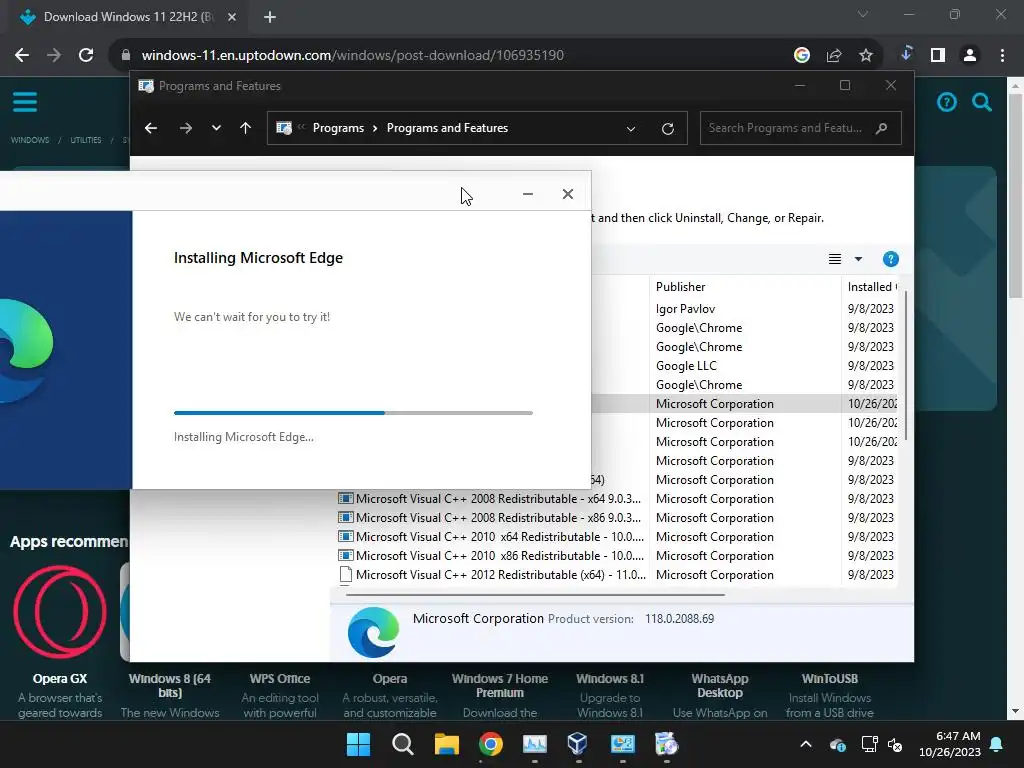
Task: Bookmark this page with star icon
Action: point(866,56)
